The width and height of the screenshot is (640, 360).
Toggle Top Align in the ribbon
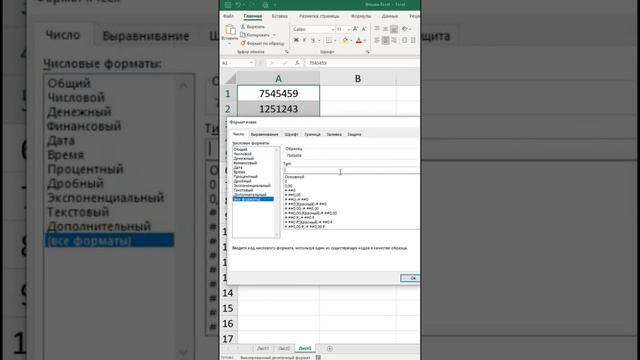(x=376, y=28)
